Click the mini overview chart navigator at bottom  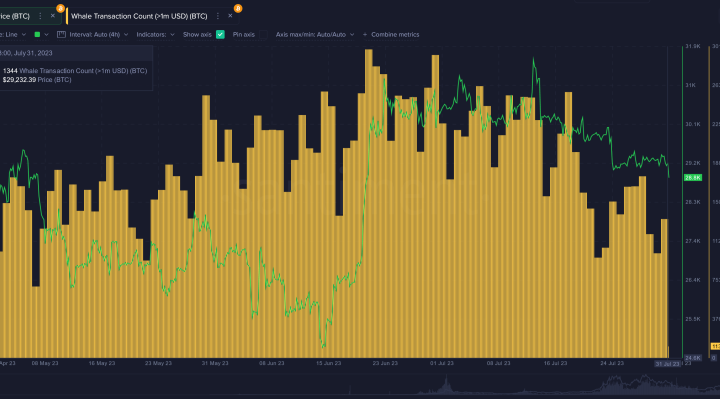click(x=360, y=384)
